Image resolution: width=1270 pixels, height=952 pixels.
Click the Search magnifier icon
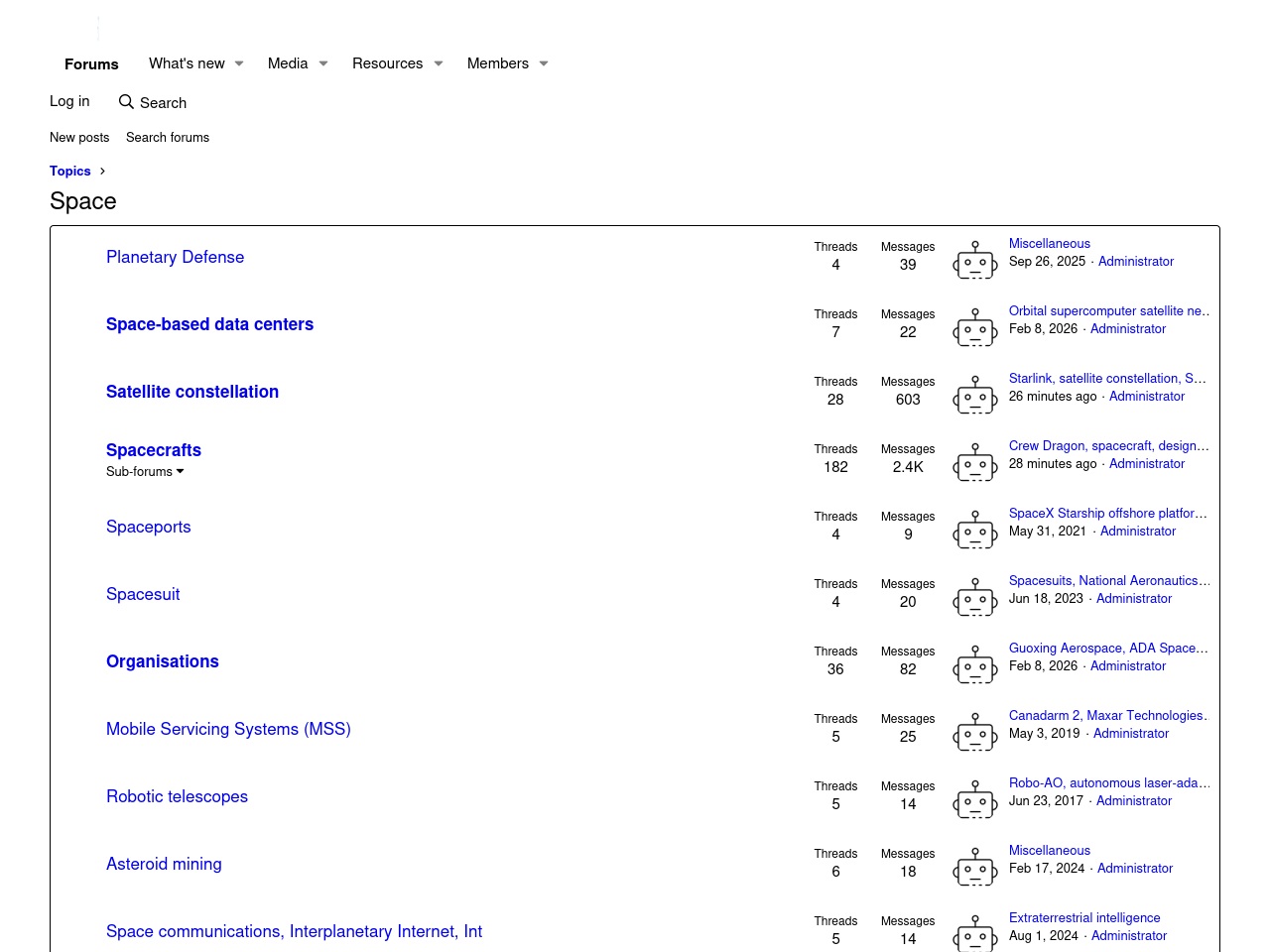[x=126, y=102]
